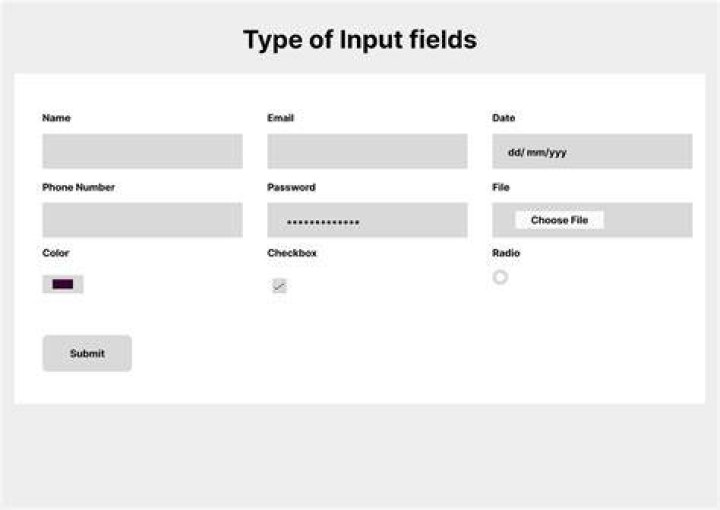Click the File label above file chooser

pos(501,187)
